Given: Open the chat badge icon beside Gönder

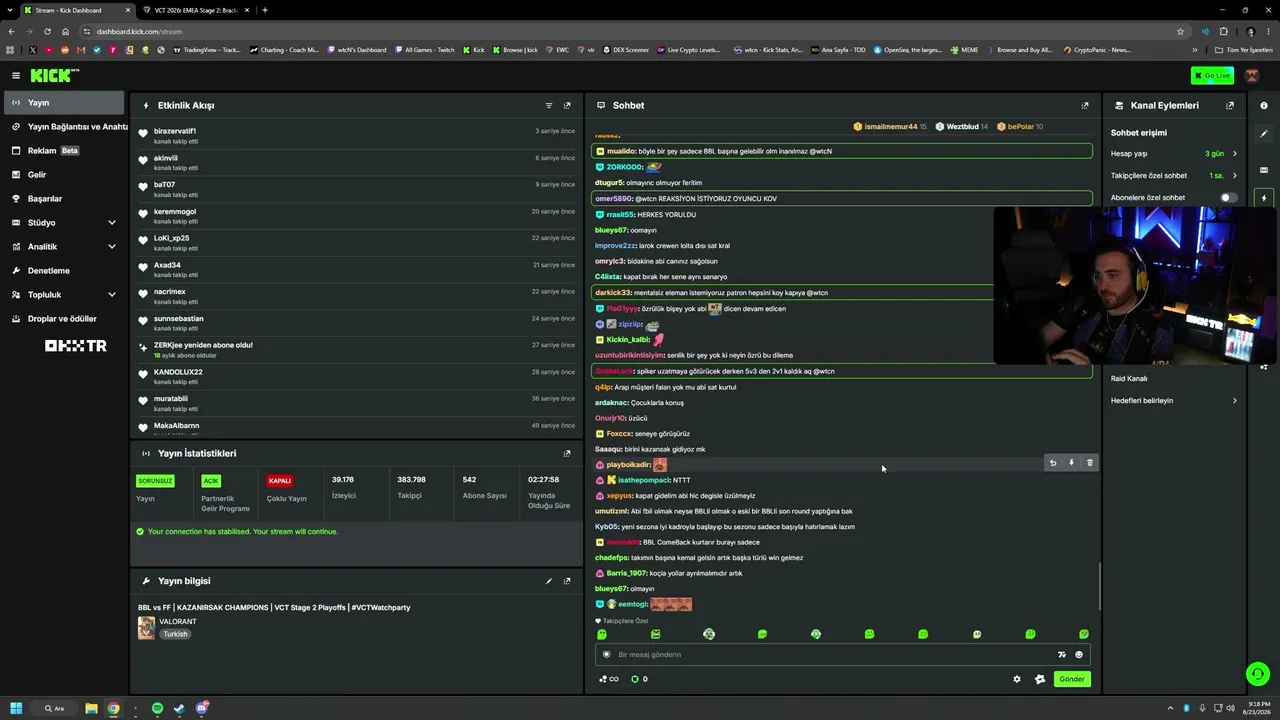Looking at the screenshot, I should tap(1040, 679).
